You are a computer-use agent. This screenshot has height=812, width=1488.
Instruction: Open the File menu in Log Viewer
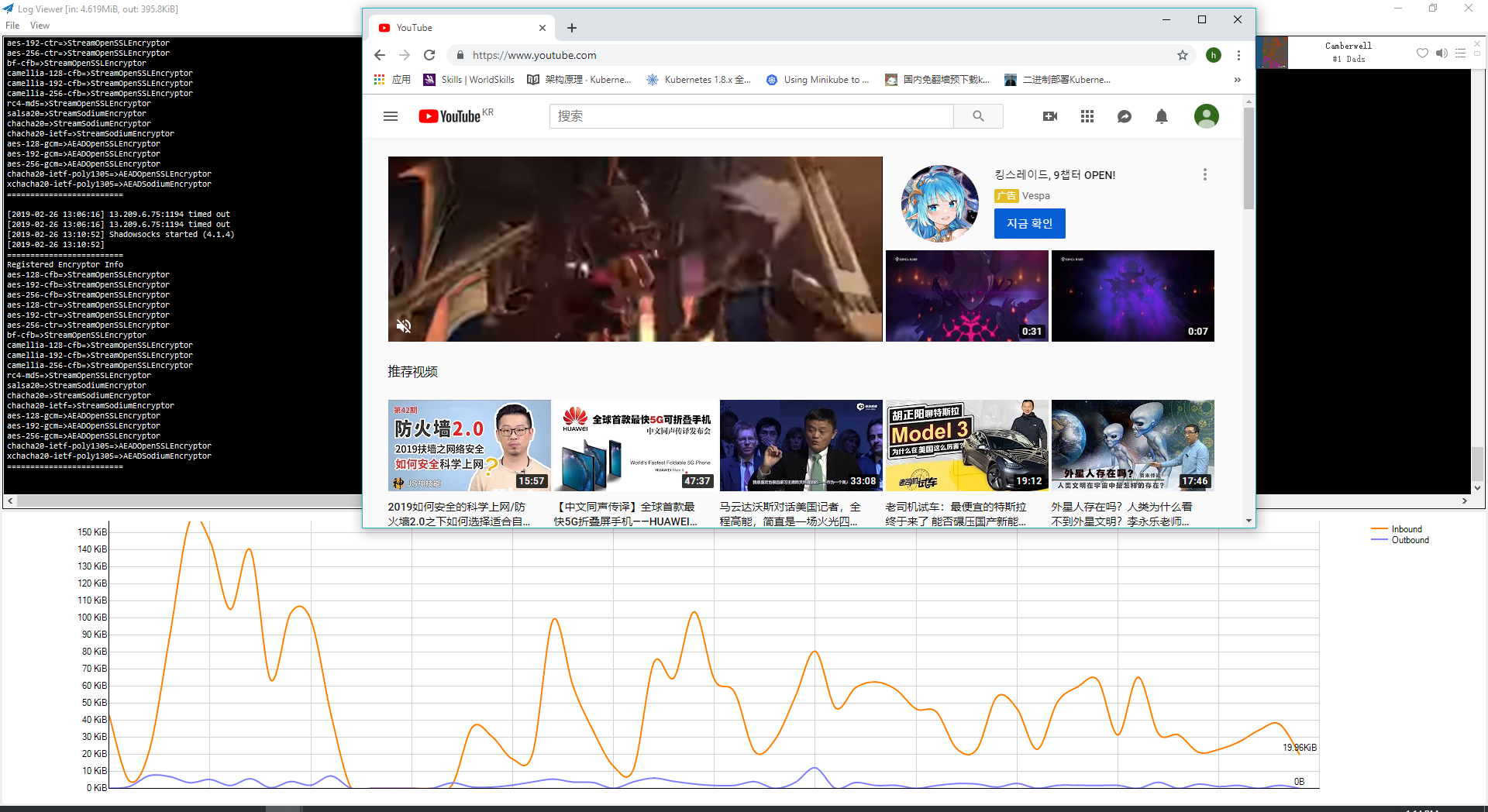pos(12,26)
